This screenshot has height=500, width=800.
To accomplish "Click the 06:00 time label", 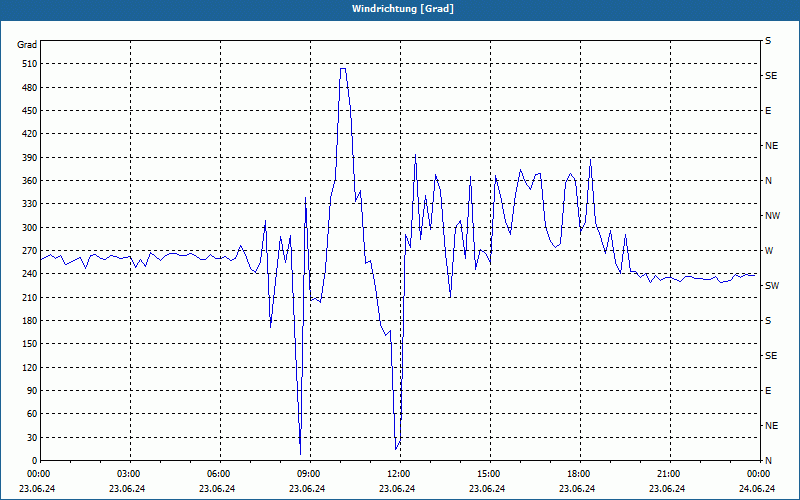I will tap(218, 474).
